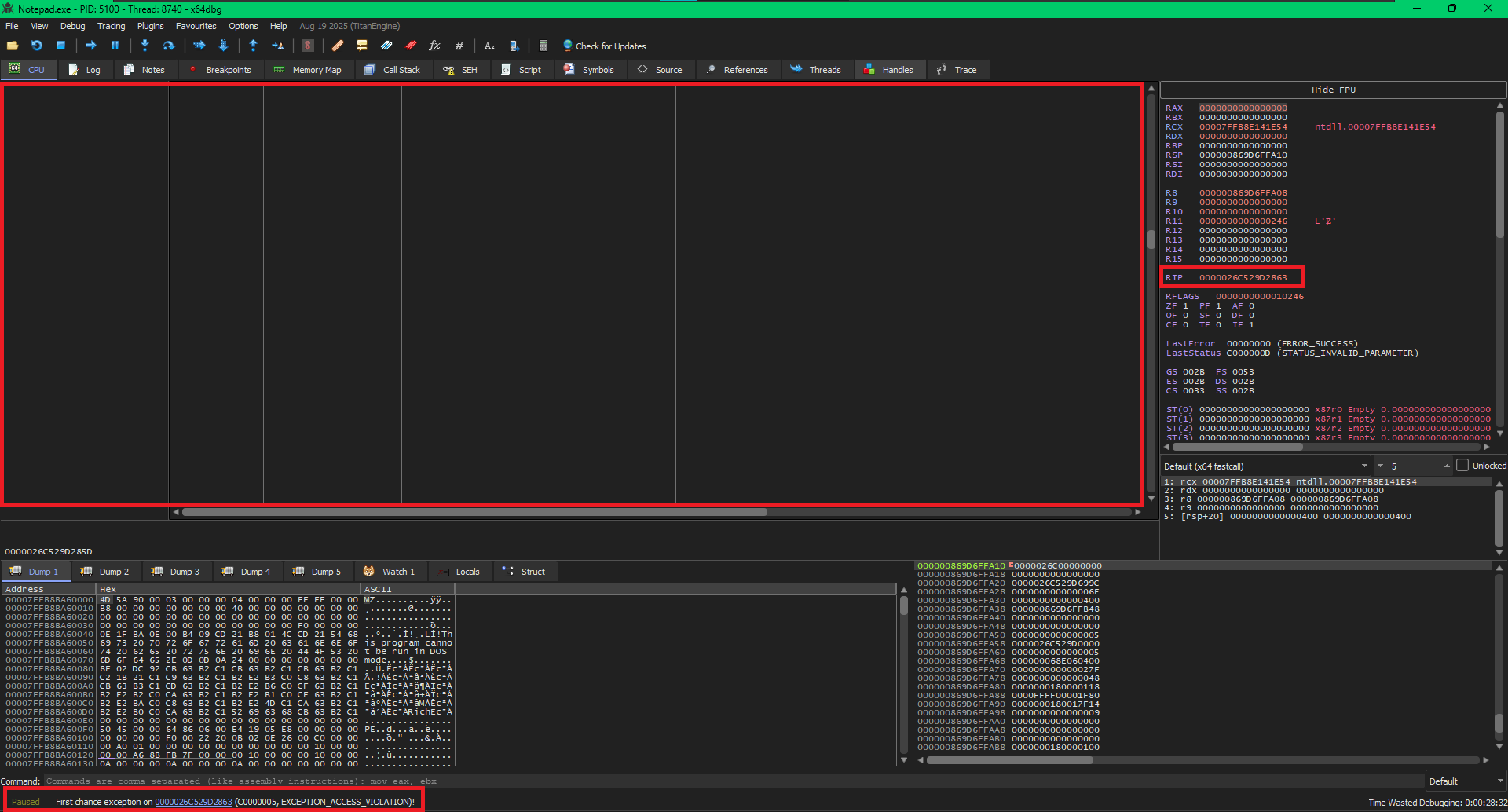Image resolution: width=1508 pixels, height=812 pixels.
Task: Click the Run arrow icon
Action: 90,46
